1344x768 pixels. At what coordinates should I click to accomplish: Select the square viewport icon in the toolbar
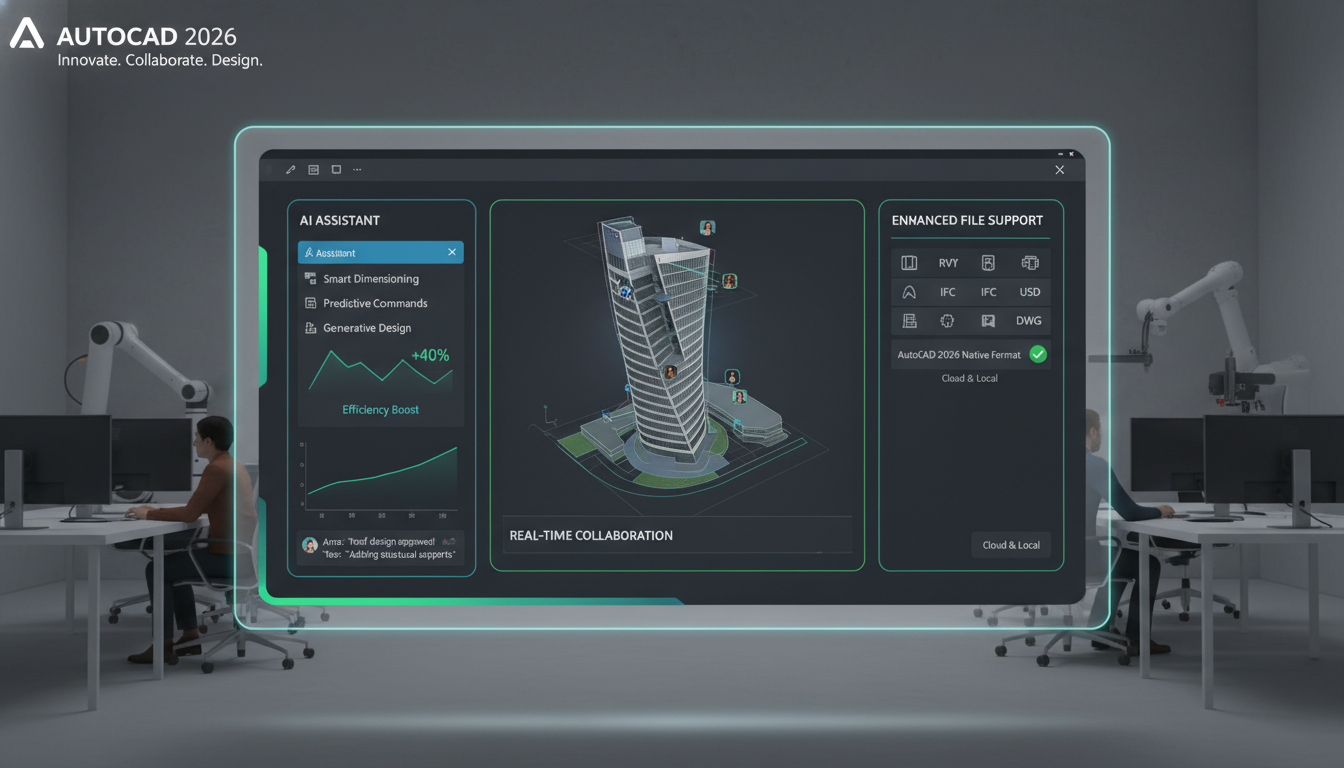tap(335, 169)
